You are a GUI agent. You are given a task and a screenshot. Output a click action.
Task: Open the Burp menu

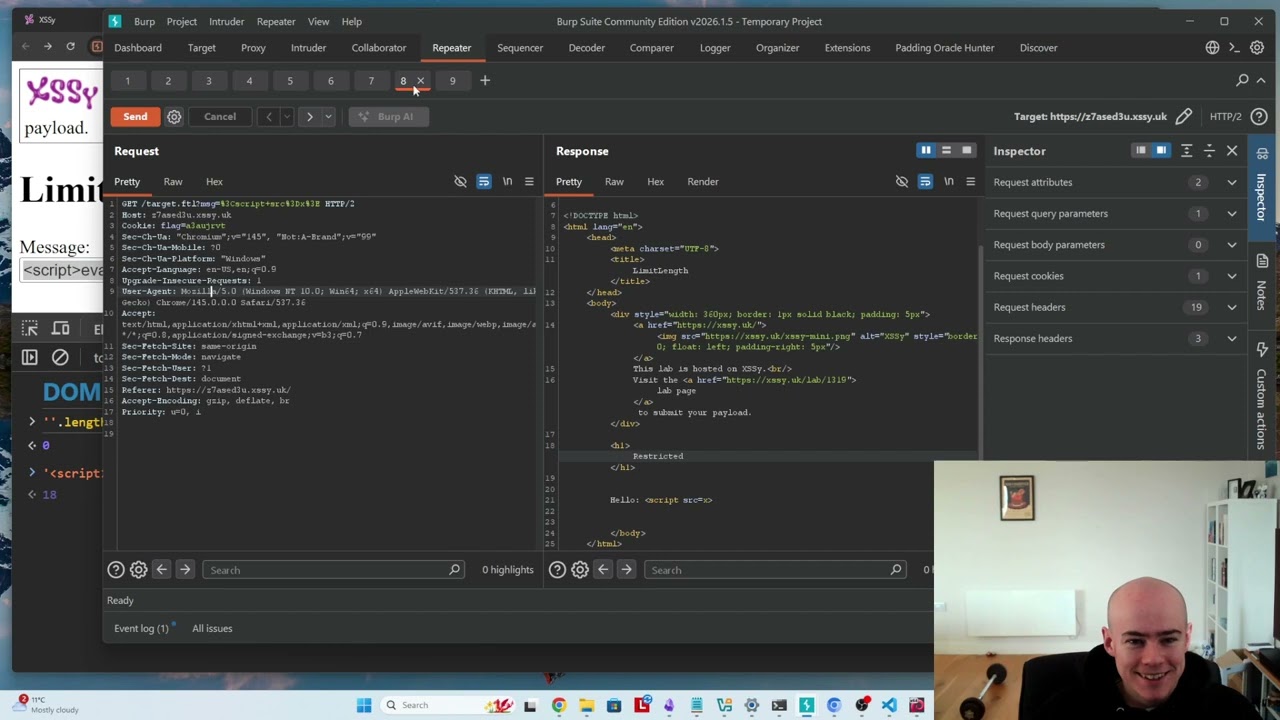(x=144, y=21)
